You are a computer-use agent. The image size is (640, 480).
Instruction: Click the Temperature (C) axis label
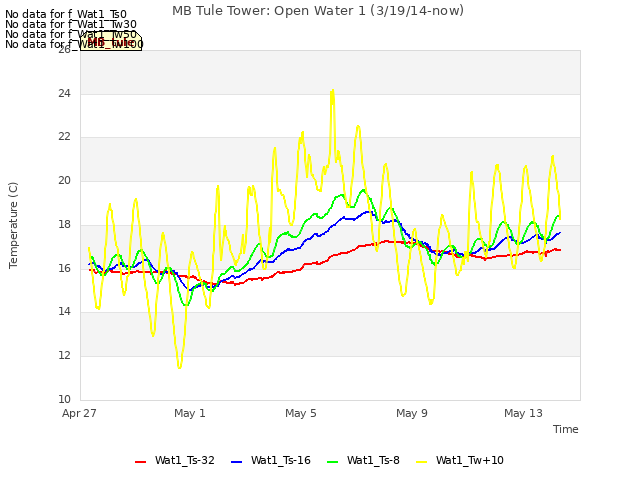click(x=13, y=225)
